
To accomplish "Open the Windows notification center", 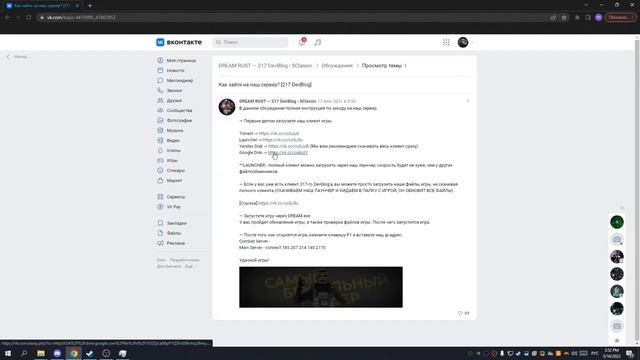I will [x=630, y=353].
